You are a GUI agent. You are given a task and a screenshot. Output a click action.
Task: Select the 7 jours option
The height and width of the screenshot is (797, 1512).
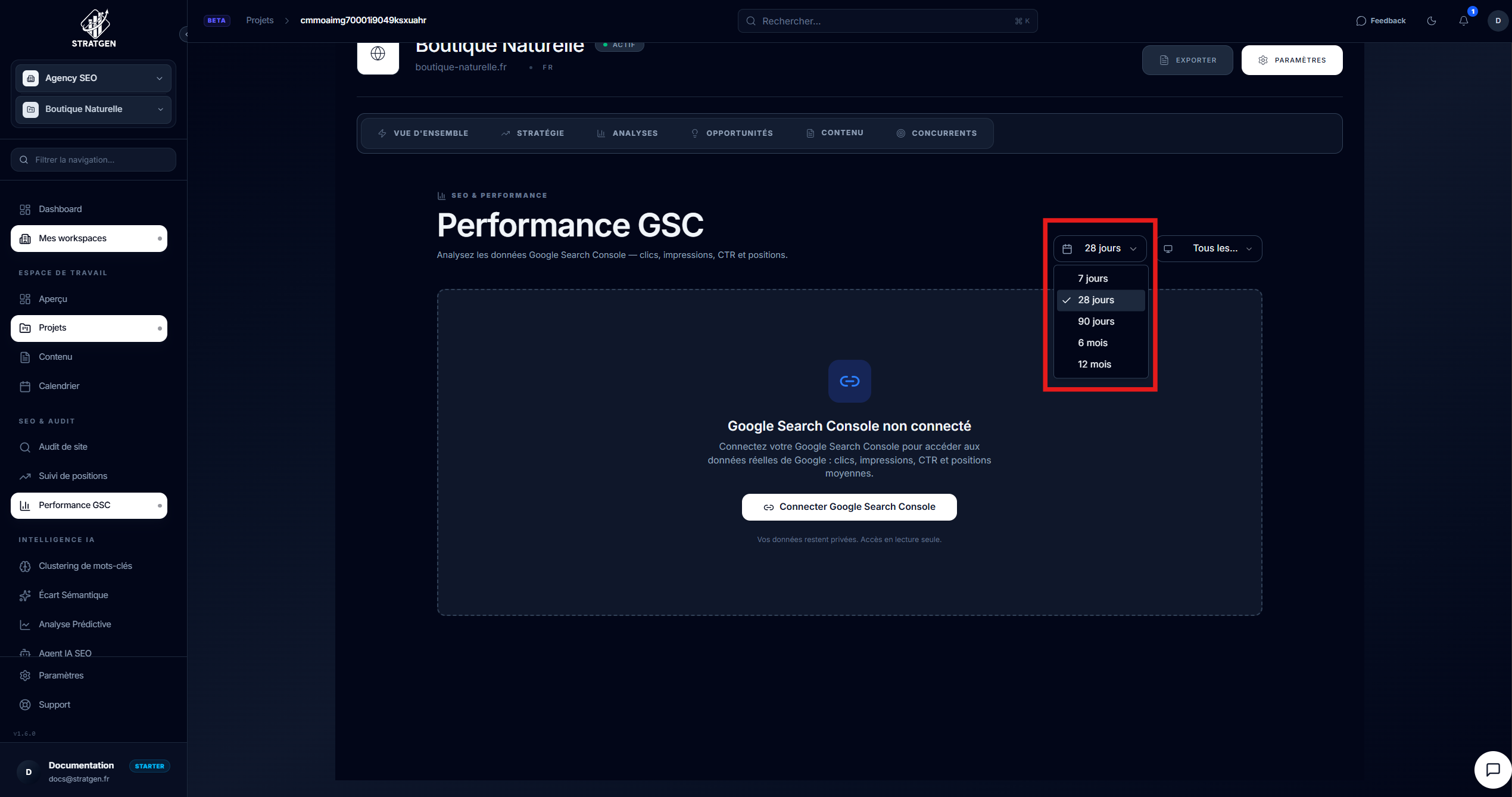point(1092,278)
